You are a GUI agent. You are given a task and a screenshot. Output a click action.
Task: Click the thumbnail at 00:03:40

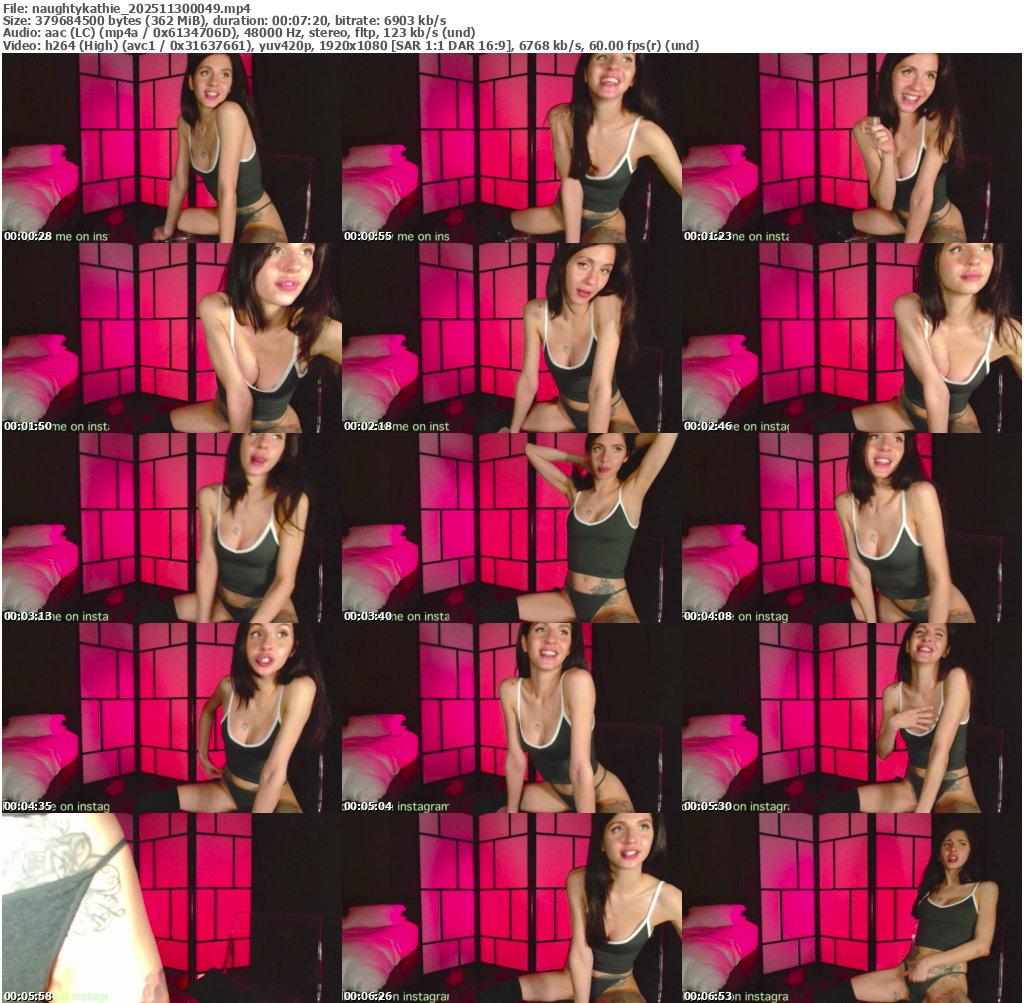point(511,528)
